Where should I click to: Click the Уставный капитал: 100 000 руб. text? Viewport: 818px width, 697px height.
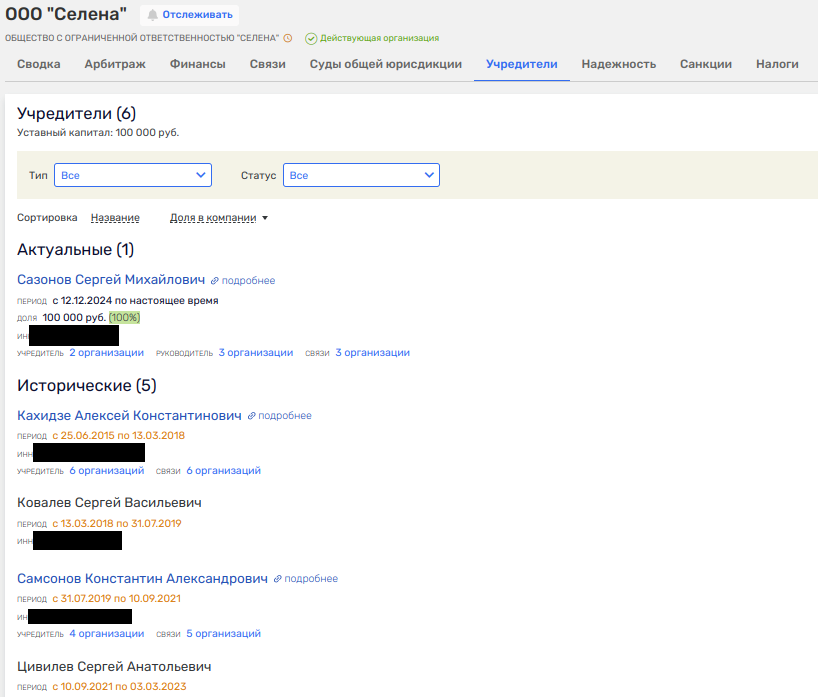[x=98, y=133]
